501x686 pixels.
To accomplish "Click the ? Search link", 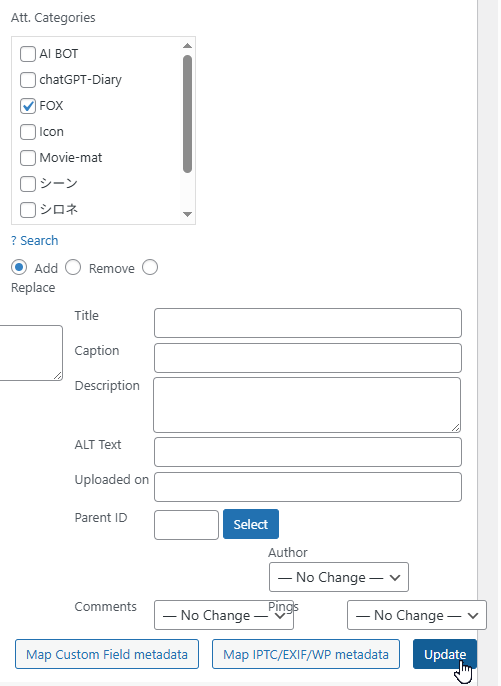I will (x=35, y=241).
